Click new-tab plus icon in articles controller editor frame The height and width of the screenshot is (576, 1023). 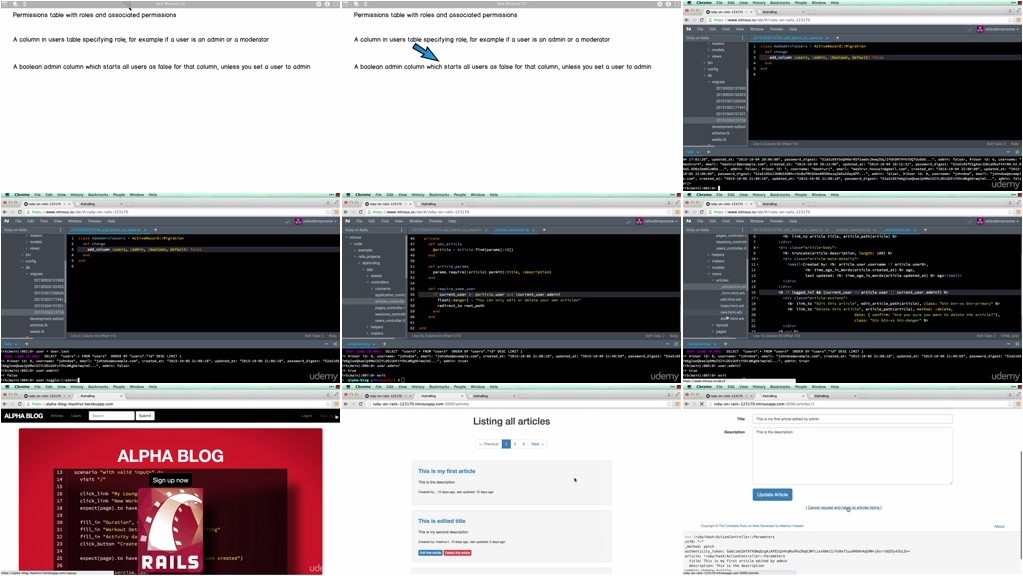pyautogui.click(x=544, y=230)
